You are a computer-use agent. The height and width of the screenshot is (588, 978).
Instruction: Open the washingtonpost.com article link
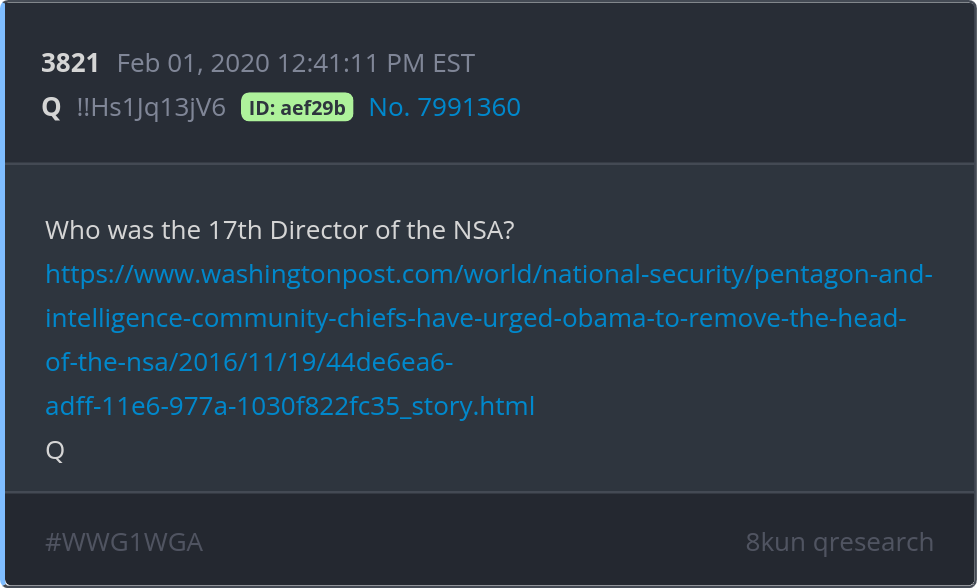(300, 274)
